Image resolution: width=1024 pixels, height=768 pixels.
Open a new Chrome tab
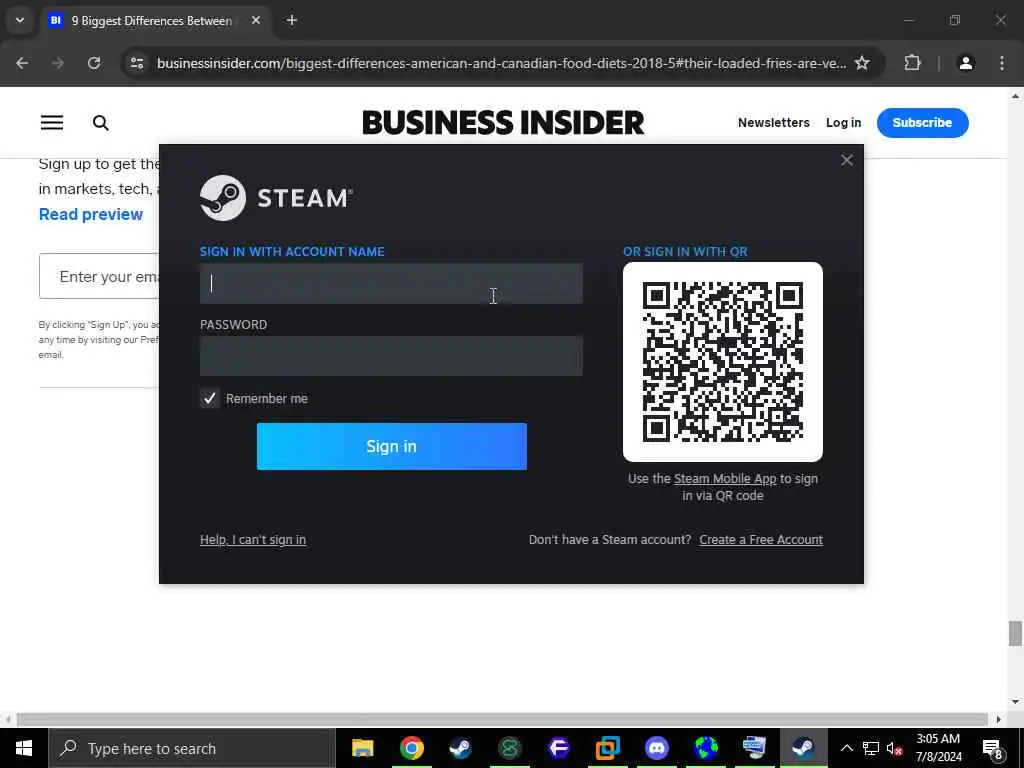click(292, 21)
